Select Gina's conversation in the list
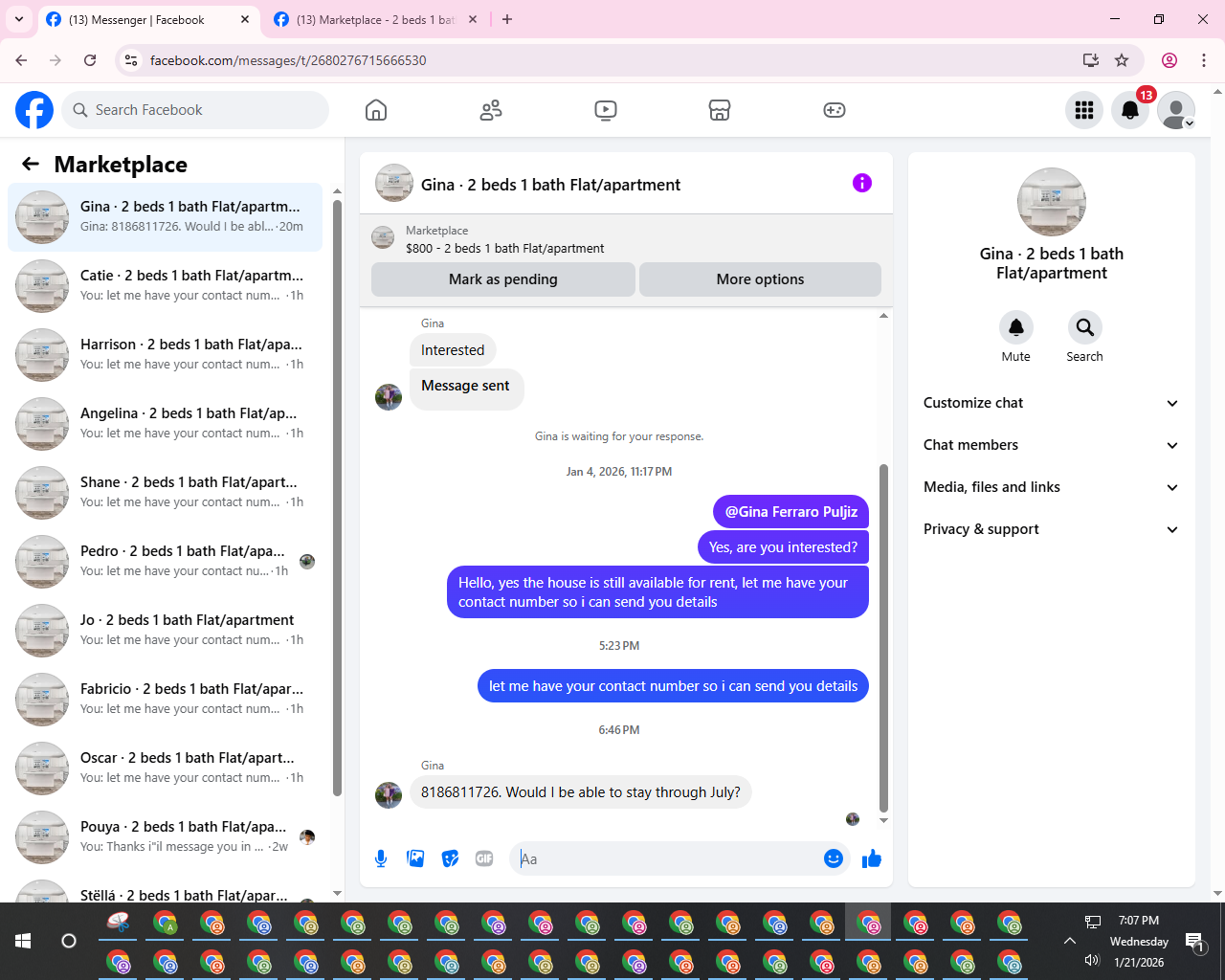 coord(166,216)
